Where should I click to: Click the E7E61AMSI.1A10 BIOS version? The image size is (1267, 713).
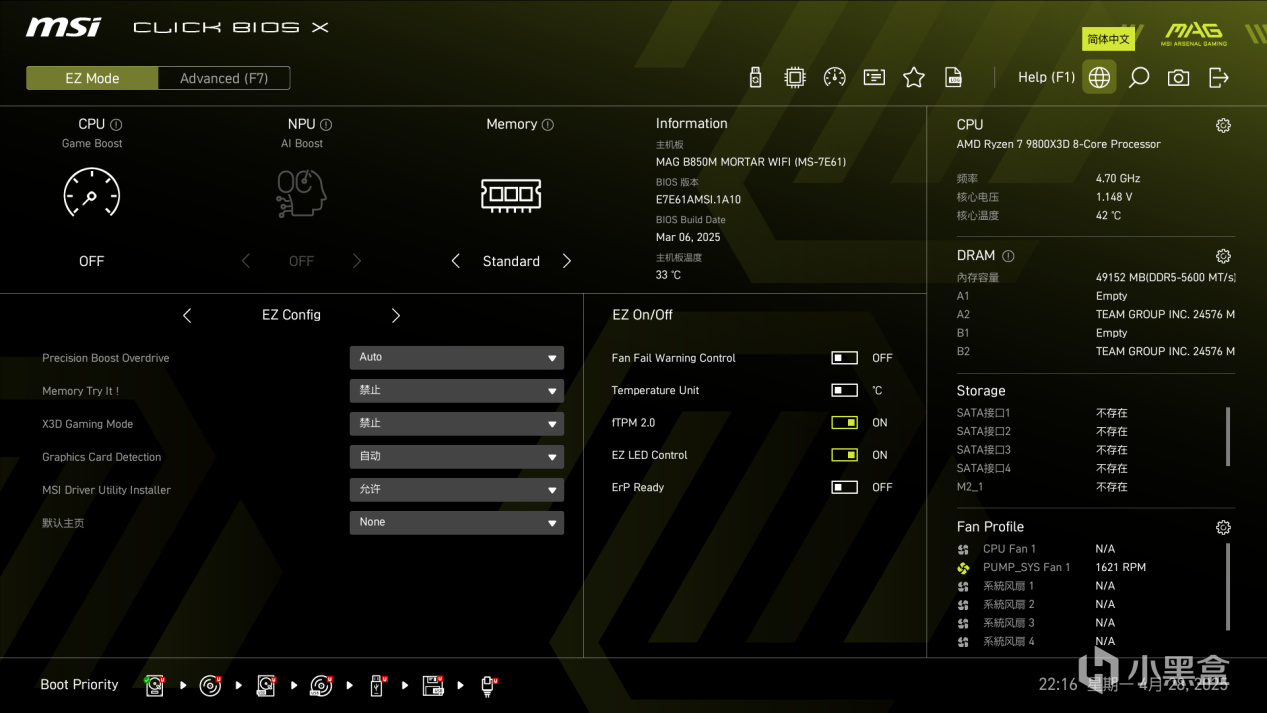pyautogui.click(x=698, y=200)
